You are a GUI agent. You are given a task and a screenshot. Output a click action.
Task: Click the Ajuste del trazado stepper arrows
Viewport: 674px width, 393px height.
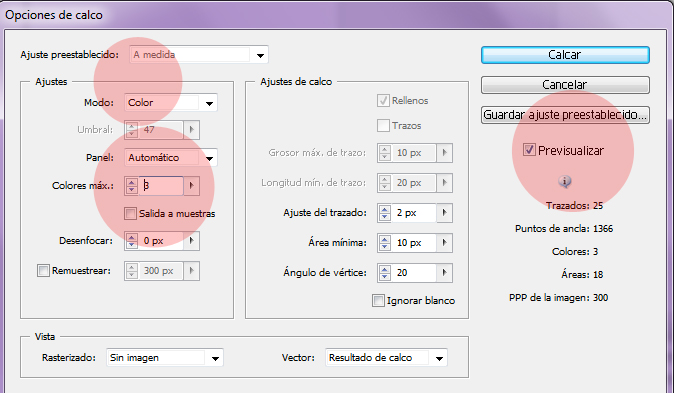(385, 213)
